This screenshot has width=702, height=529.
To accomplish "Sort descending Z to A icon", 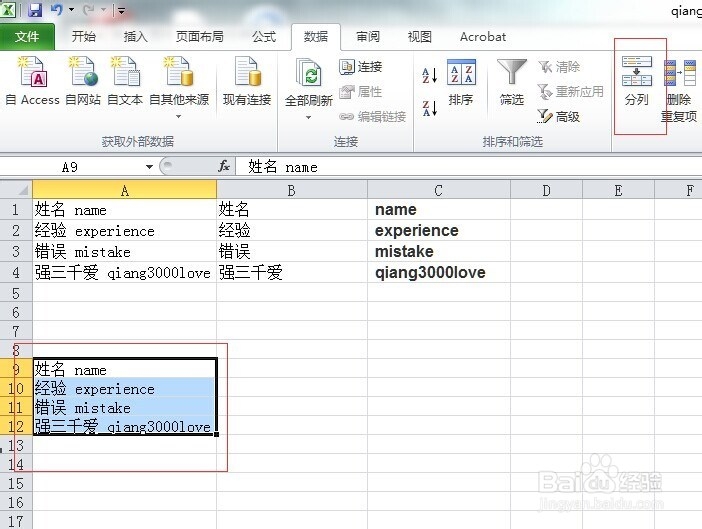I will pos(429,108).
